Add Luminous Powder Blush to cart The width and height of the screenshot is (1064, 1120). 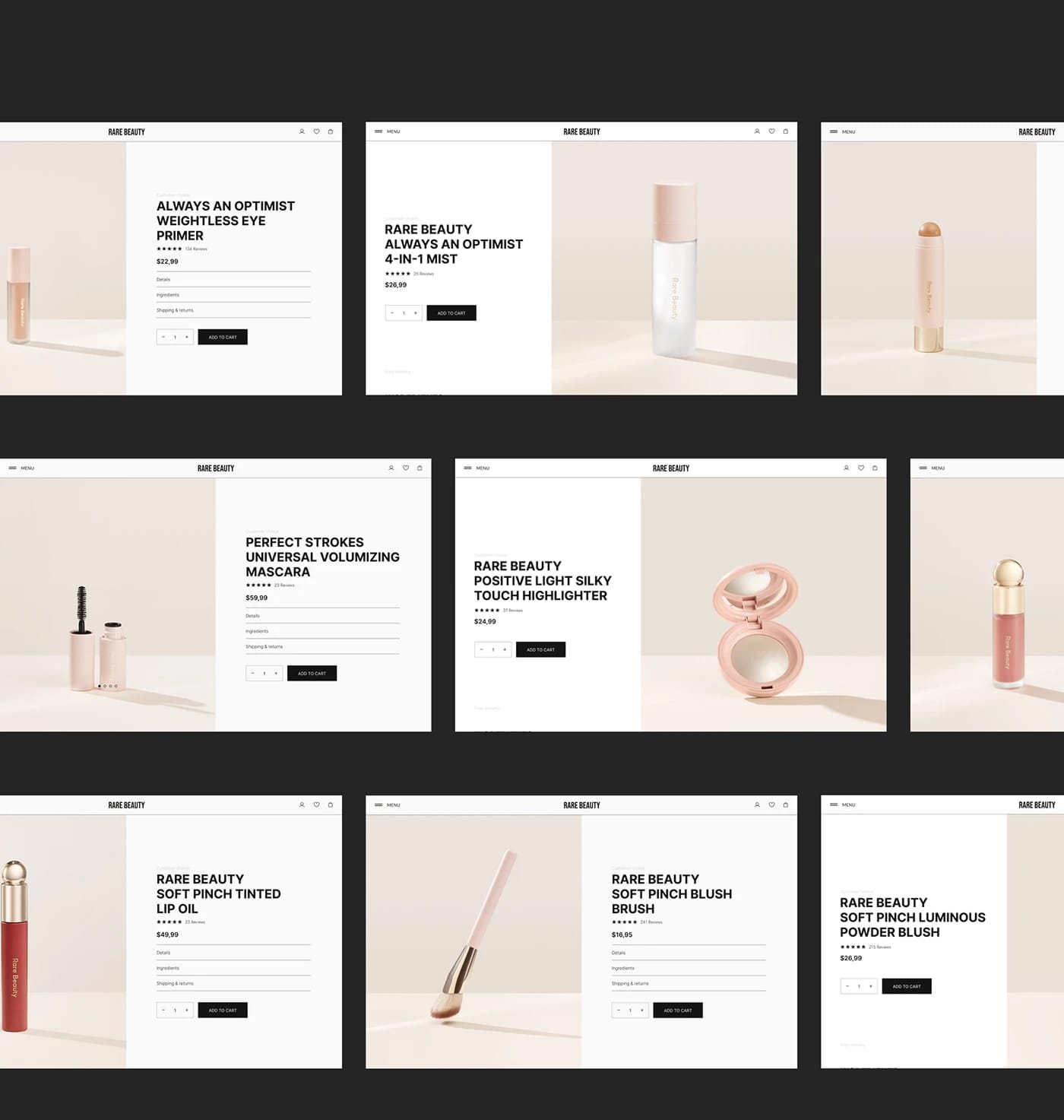[x=906, y=986]
